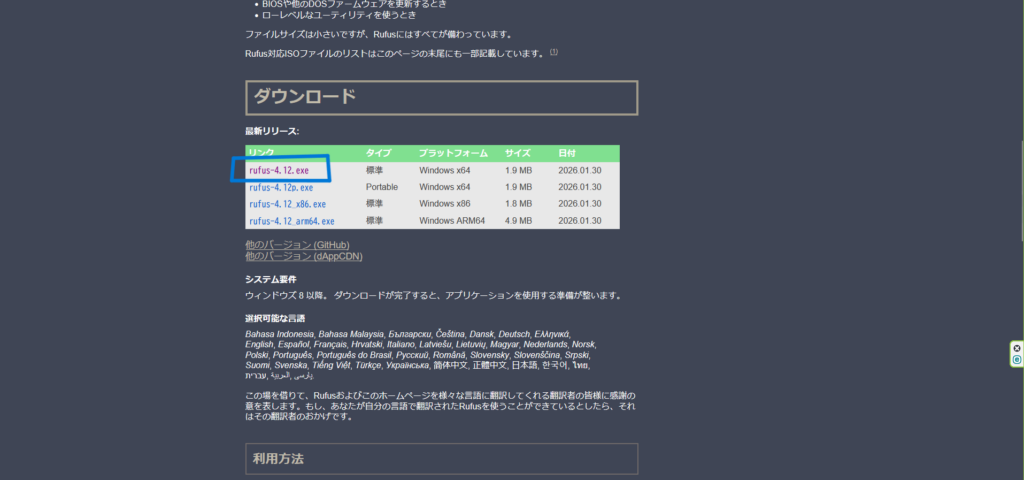Click footnote (1) after ISO list sentence
The image size is (1024, 480).
tap(554, 52)
